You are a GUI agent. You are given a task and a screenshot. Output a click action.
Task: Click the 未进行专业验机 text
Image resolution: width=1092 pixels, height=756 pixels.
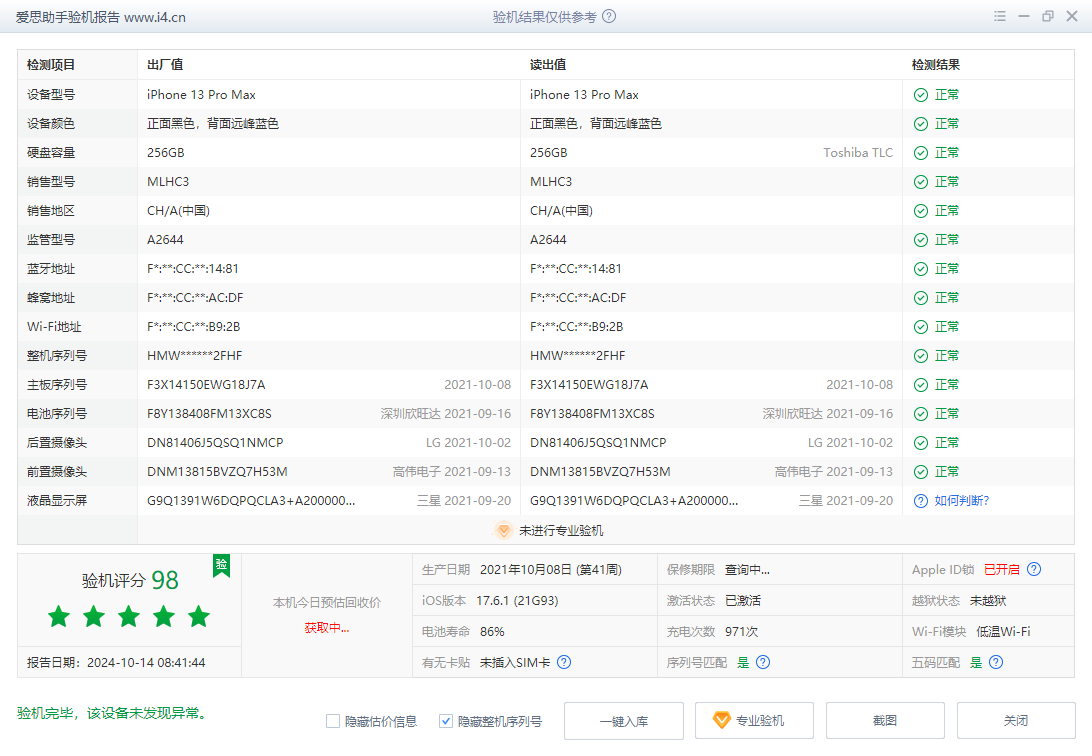click(561, 531)
